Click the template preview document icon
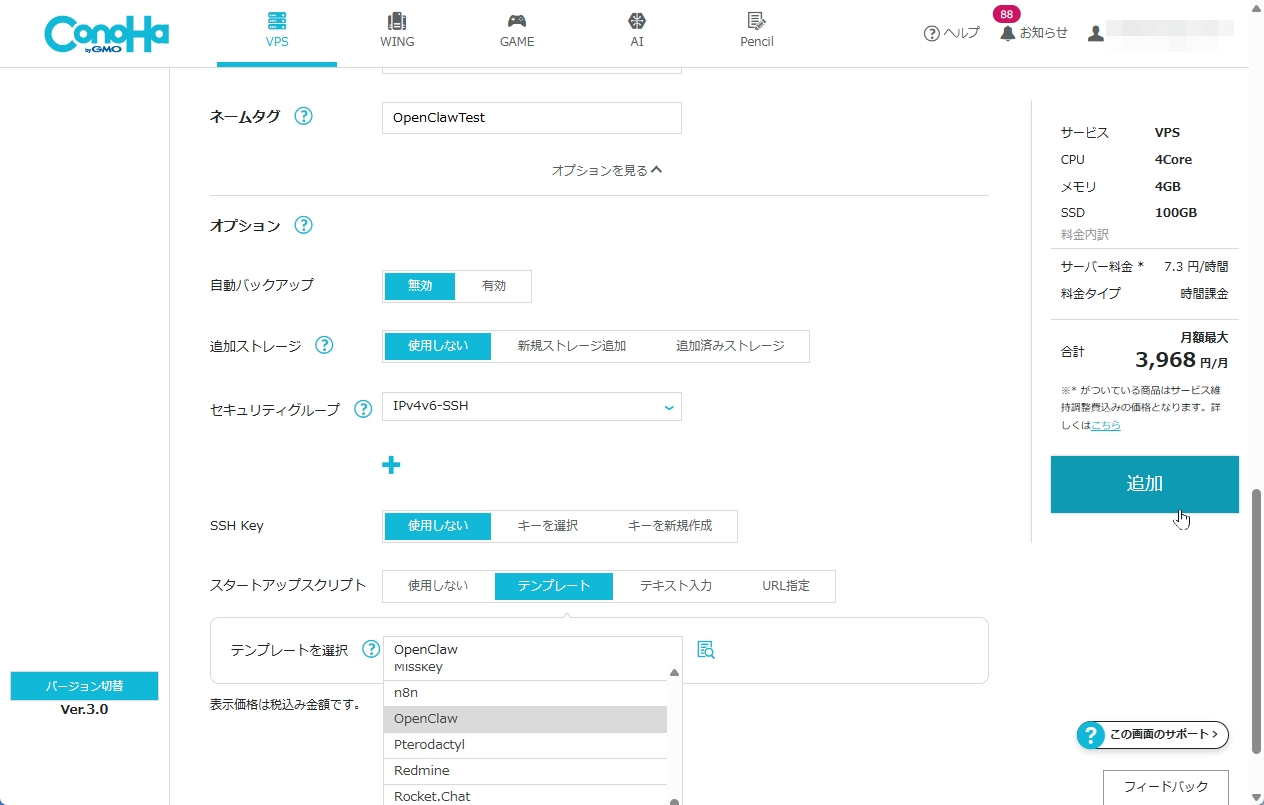The image size is (1264, 805). pos(706,649)
